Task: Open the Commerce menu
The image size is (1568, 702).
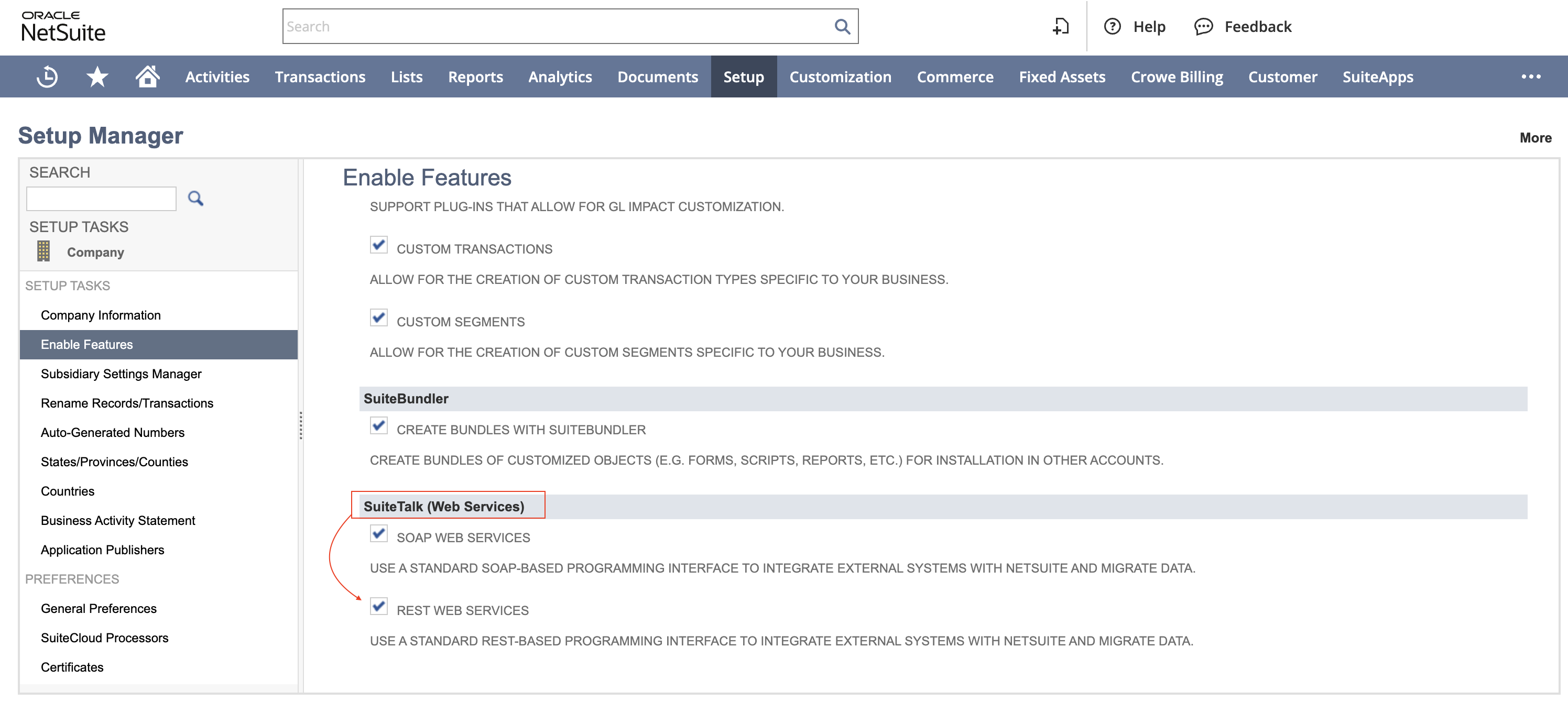Action: [x=955, y=76]
